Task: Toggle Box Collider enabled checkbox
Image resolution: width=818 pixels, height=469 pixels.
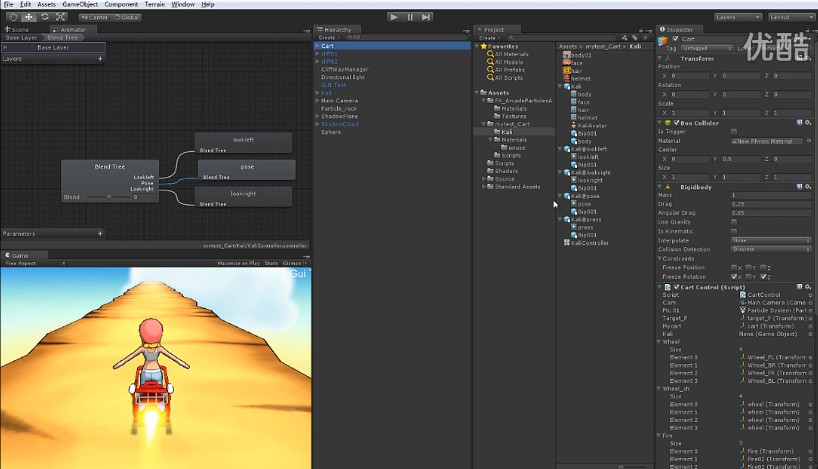Action: point(677,123)
